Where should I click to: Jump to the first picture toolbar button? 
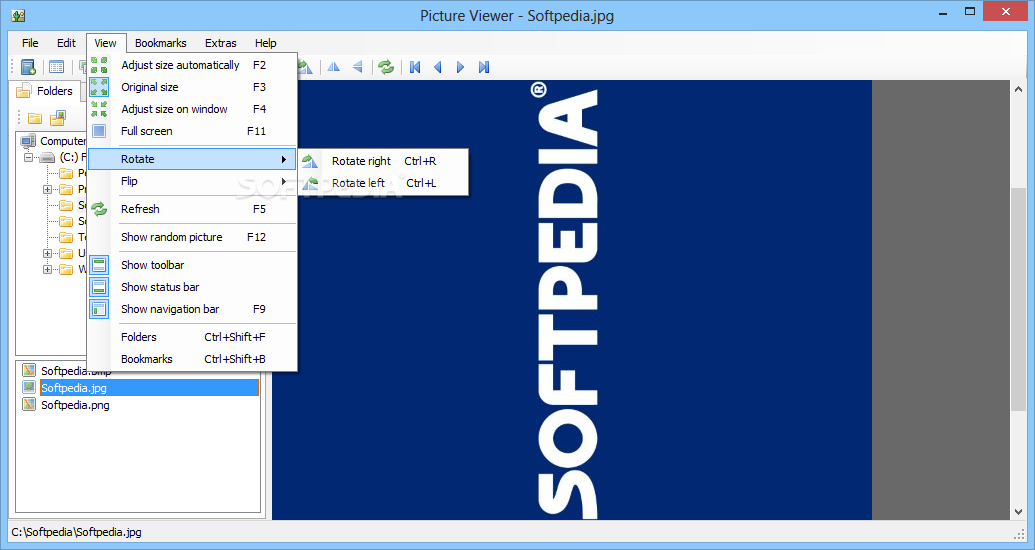point(415,67)
